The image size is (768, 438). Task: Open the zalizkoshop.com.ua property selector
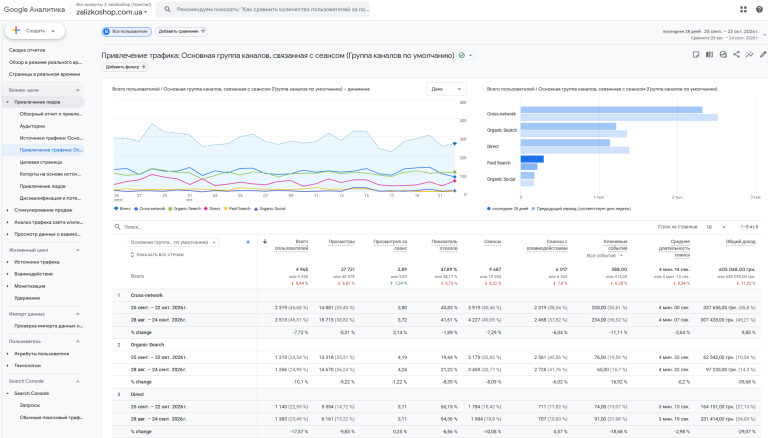point(112,12)
